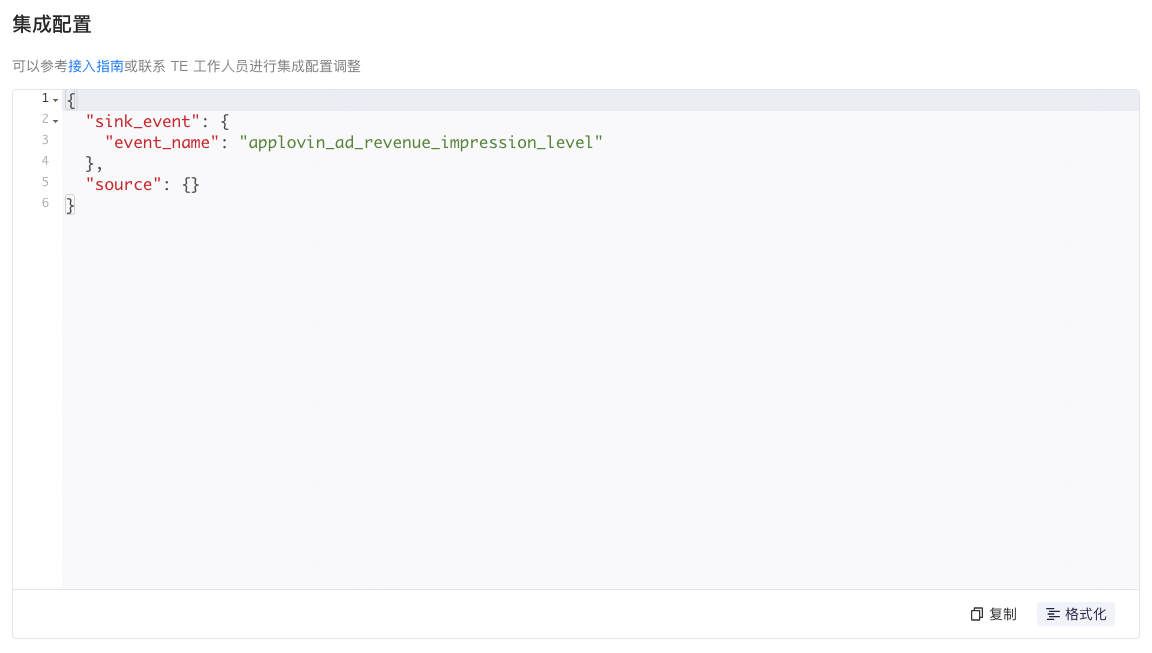Click the copy icon beside 复制
1152x653 pixels.
(x=975, y=613)
